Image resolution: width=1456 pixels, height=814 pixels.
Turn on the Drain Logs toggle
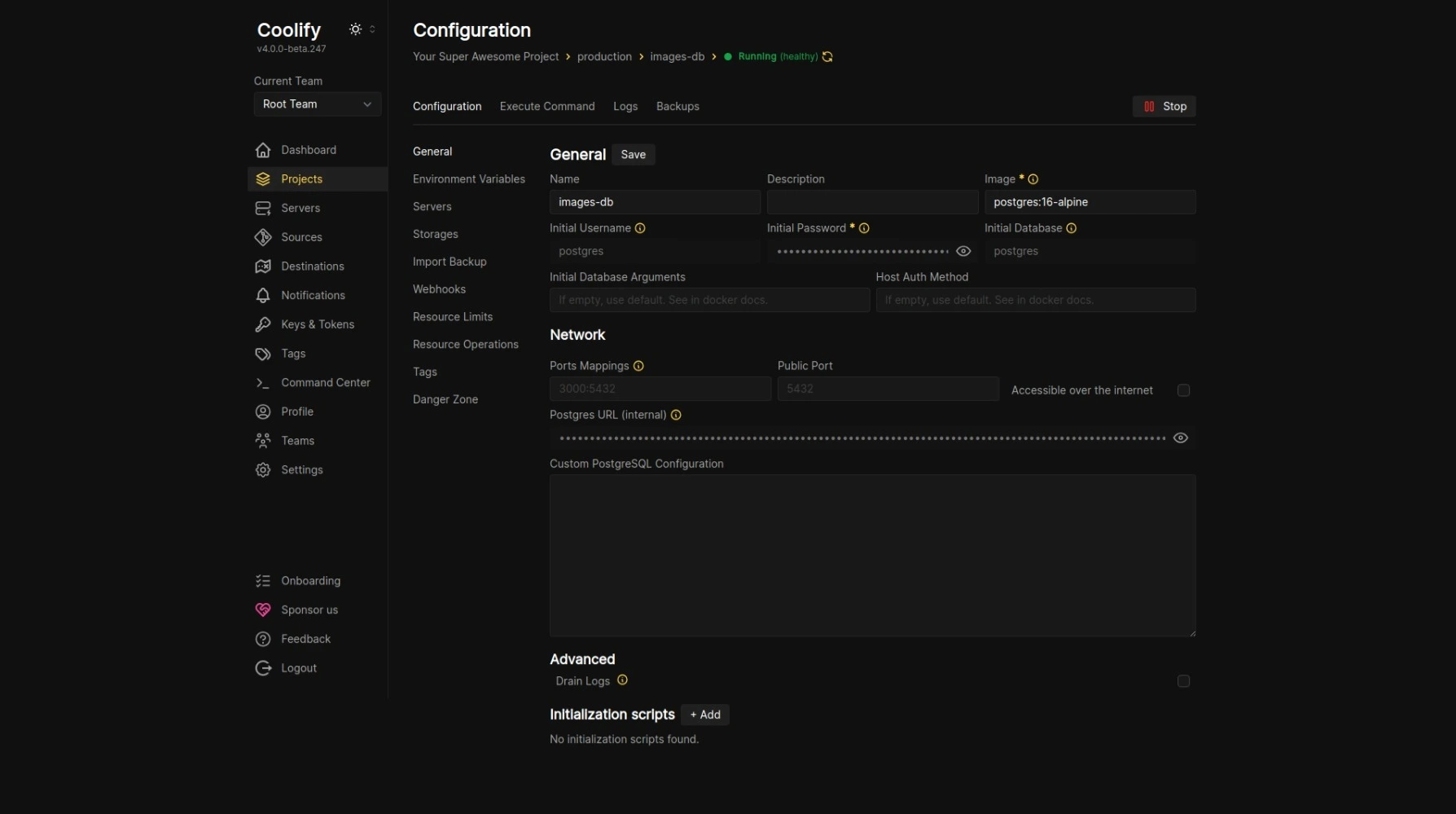1183,681
